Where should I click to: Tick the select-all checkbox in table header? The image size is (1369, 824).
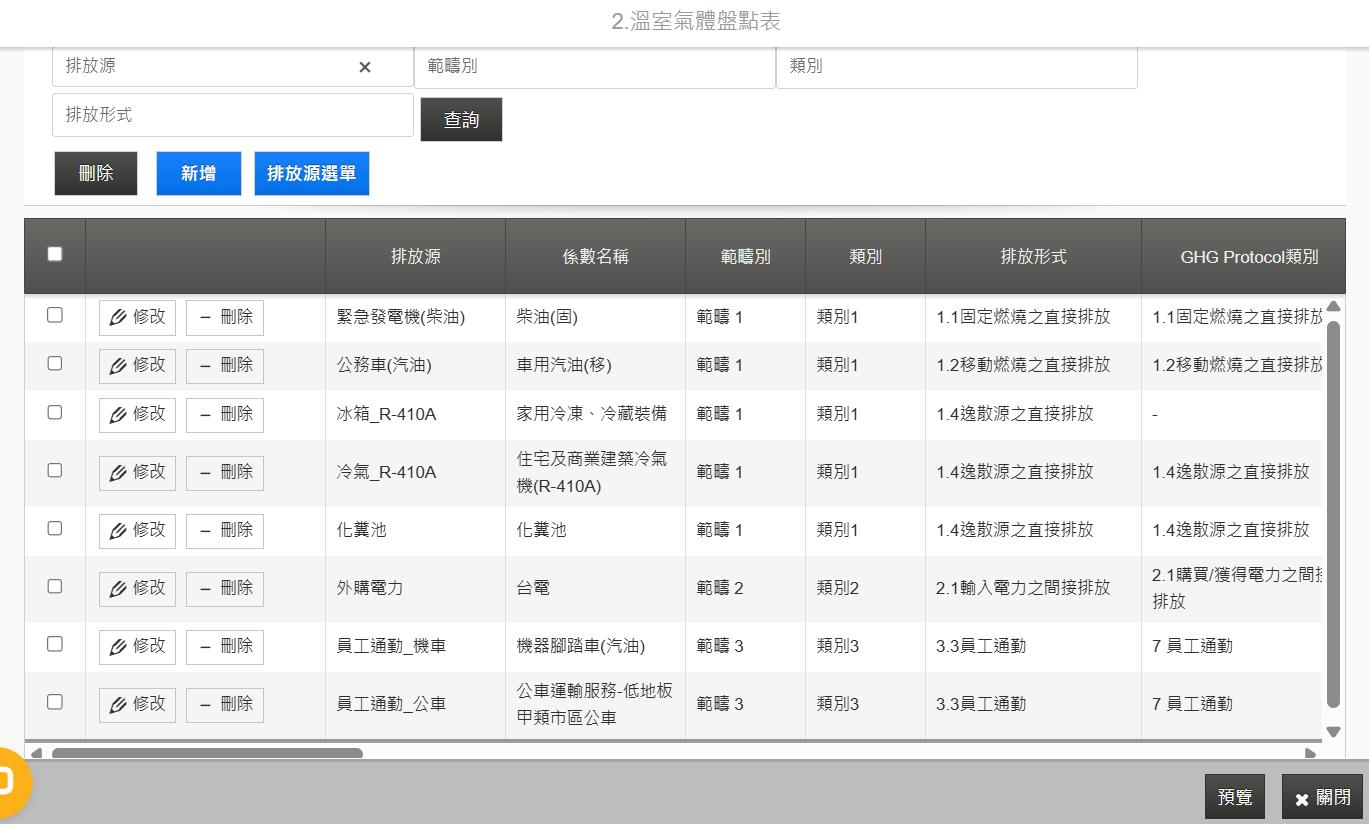pyautogui.click(x=55, y=254)
